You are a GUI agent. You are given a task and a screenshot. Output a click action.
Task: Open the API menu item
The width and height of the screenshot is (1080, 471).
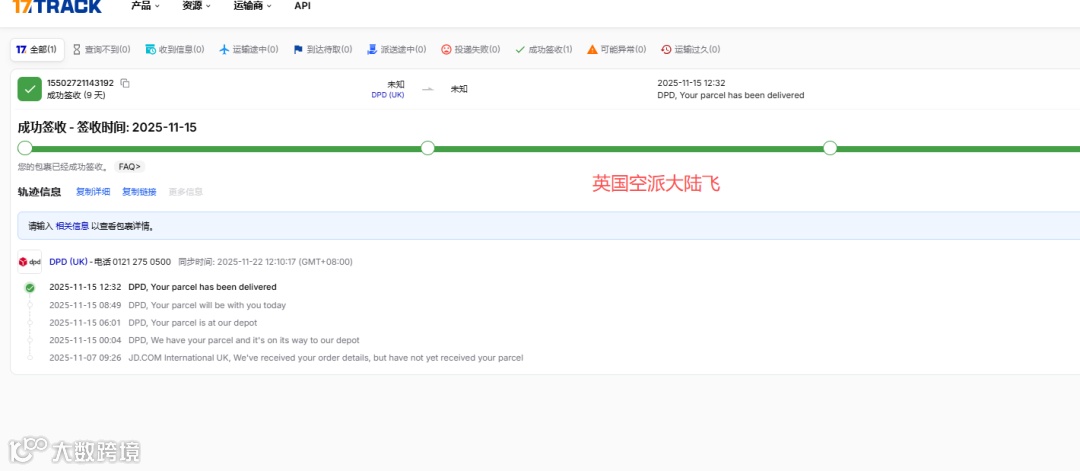(x=302, y=6)
